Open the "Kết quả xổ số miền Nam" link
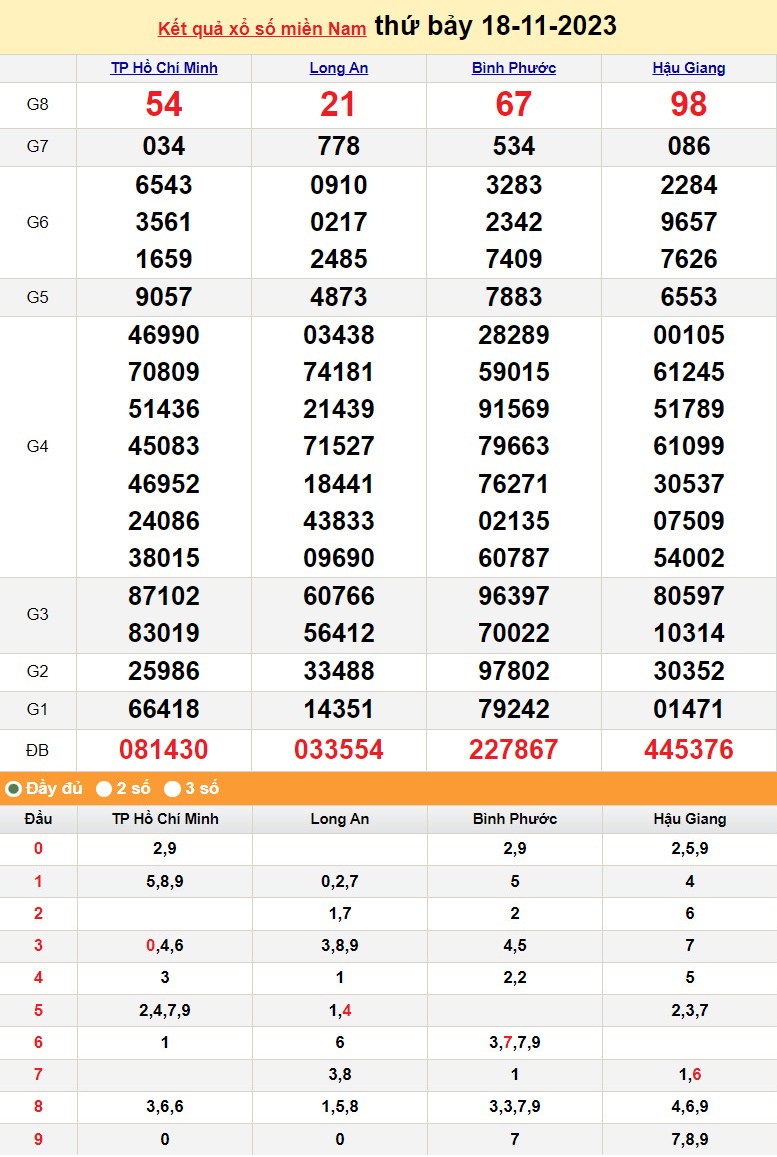777x1157 pixels. tap(262, 28)
